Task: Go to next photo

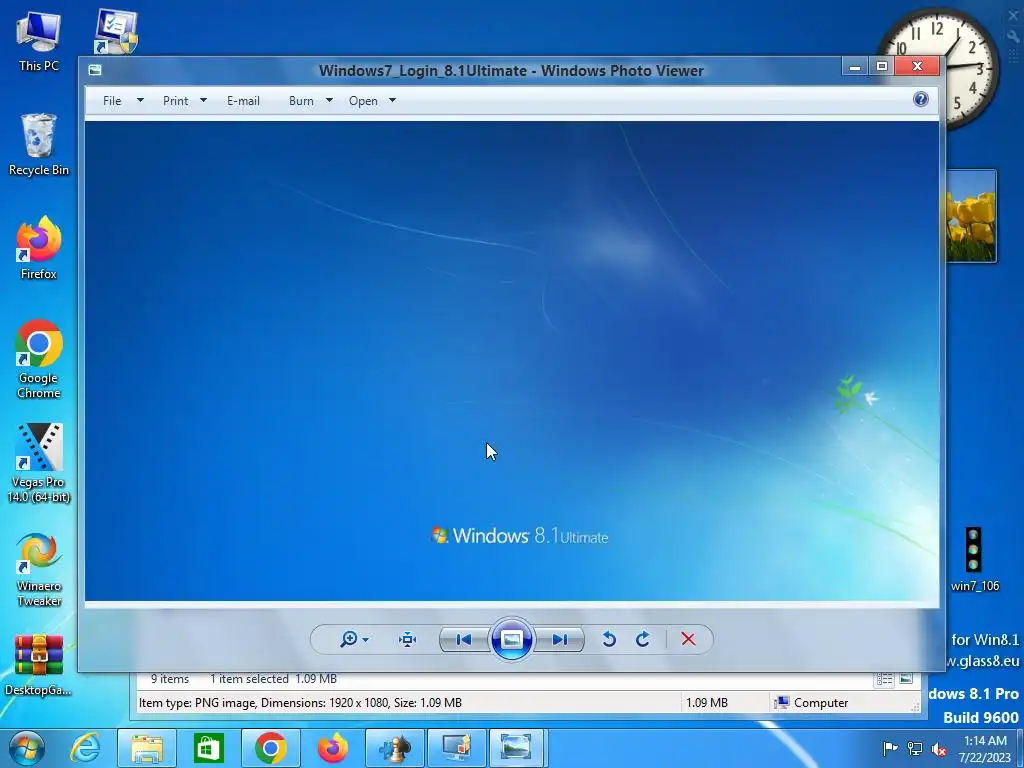Action: point(560,639)
